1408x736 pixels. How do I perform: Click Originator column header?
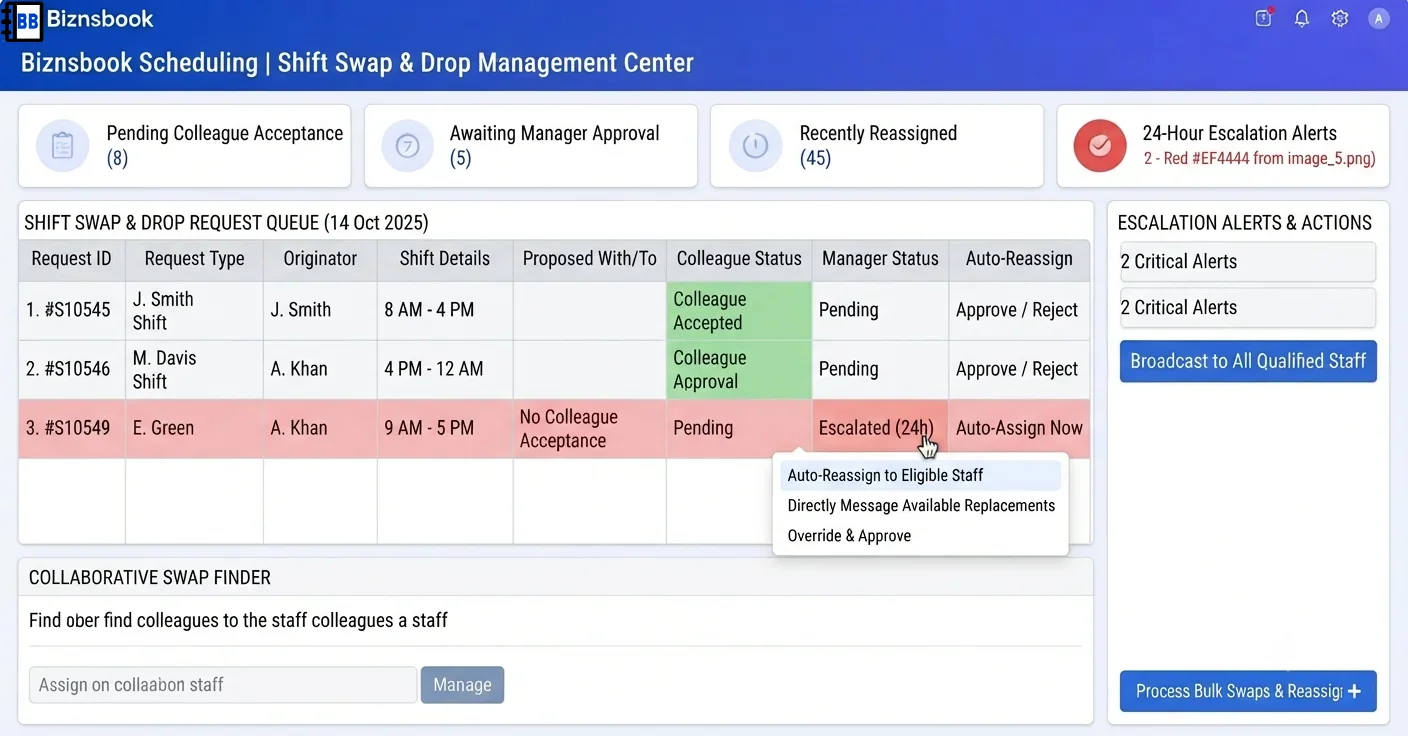[x=320, y=258]
